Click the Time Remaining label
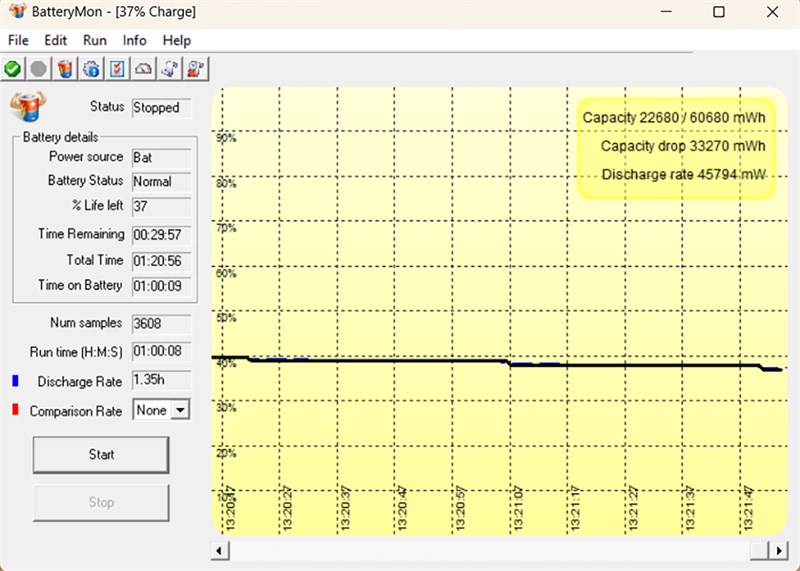Image resolution: width=800 pixels, height=571 pixels. [x=81, y=234]
